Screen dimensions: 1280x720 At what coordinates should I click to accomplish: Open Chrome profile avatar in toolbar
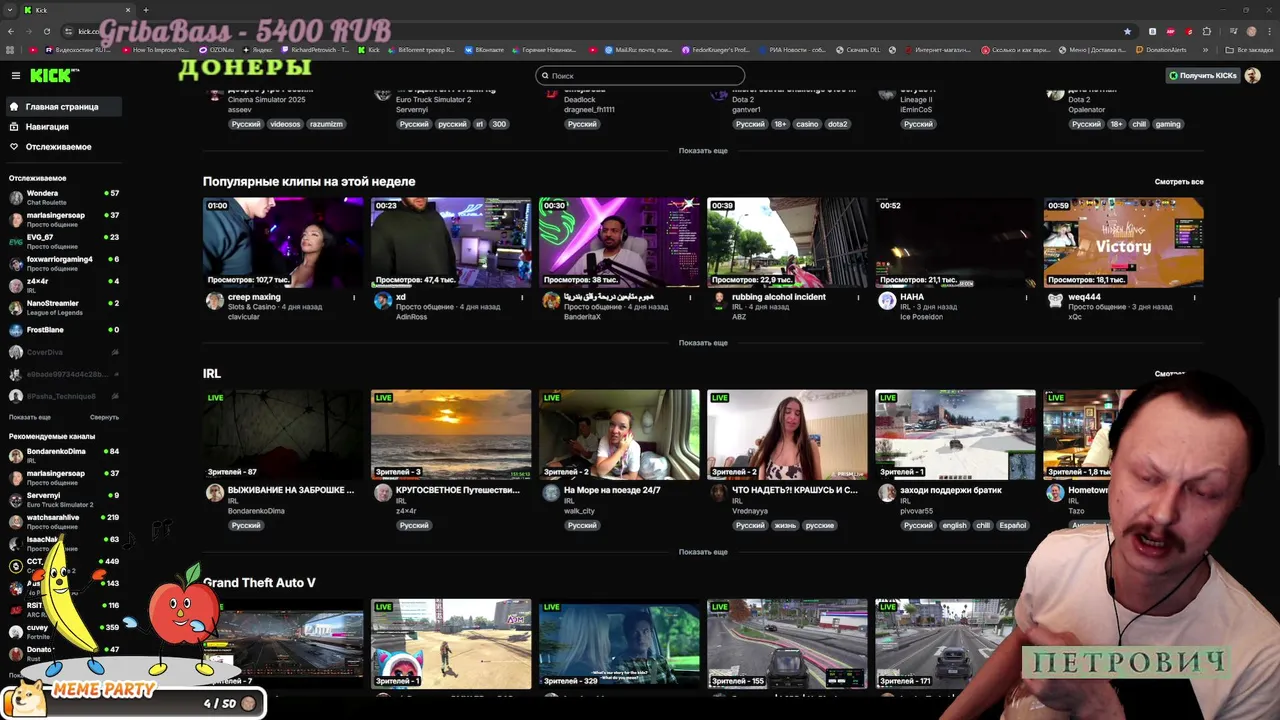(x=1252, y=31)
